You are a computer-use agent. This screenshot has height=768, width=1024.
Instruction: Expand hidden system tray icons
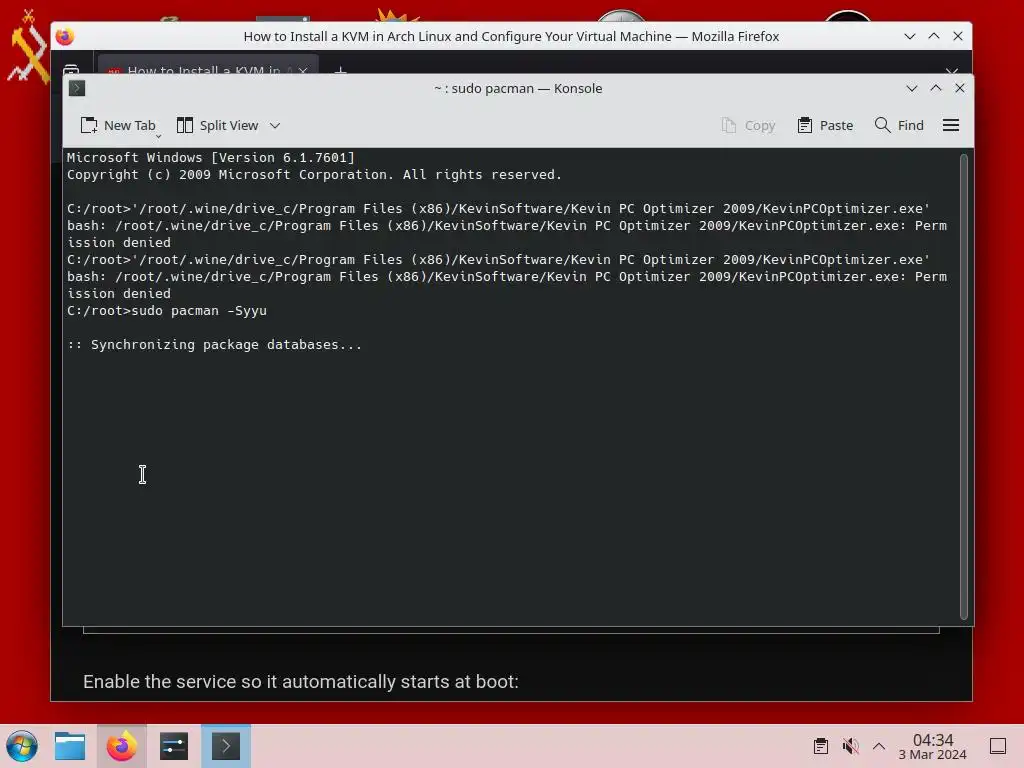click(879, 746)
